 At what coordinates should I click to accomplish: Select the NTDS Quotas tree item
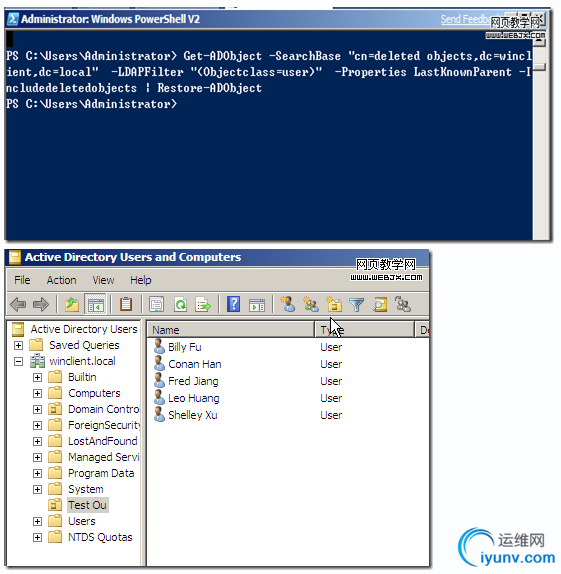pyautogui.click(x=100, y=537)
